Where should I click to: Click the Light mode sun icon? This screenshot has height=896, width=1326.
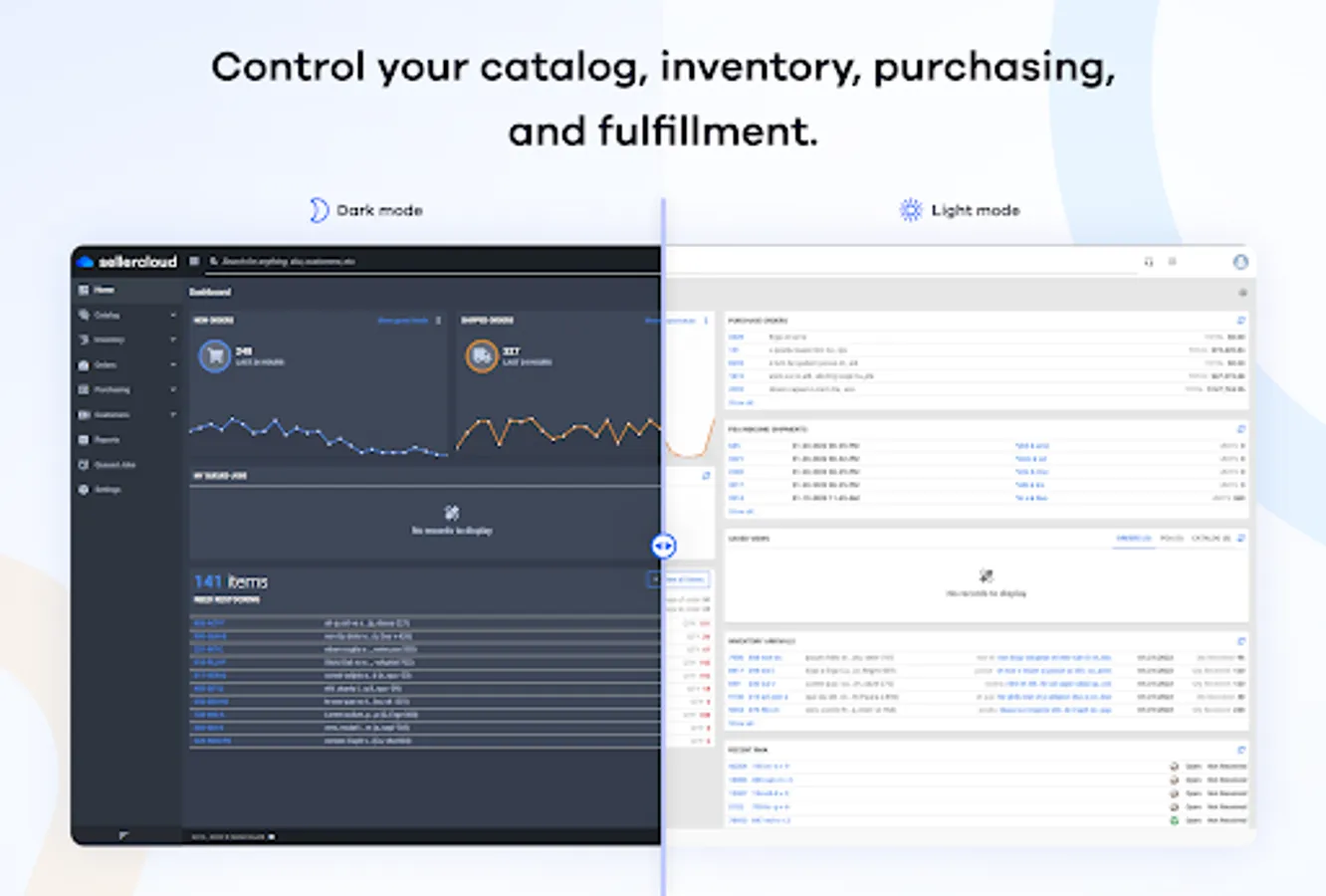pos(910,210)
